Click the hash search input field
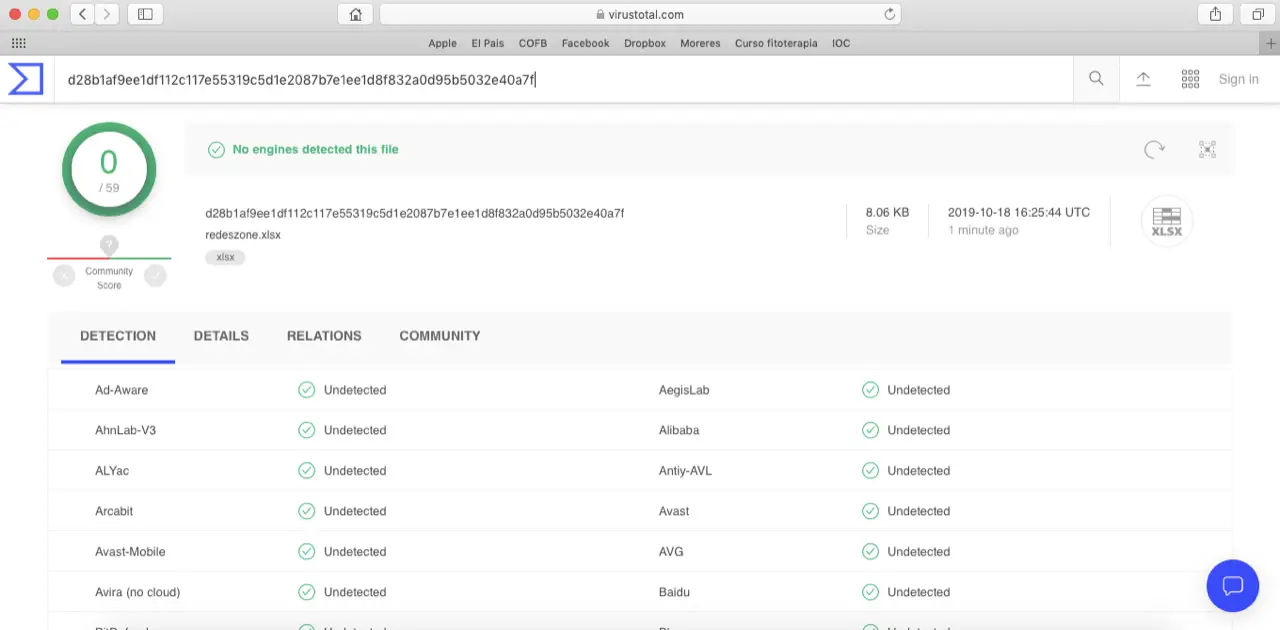 click(560, 79)
